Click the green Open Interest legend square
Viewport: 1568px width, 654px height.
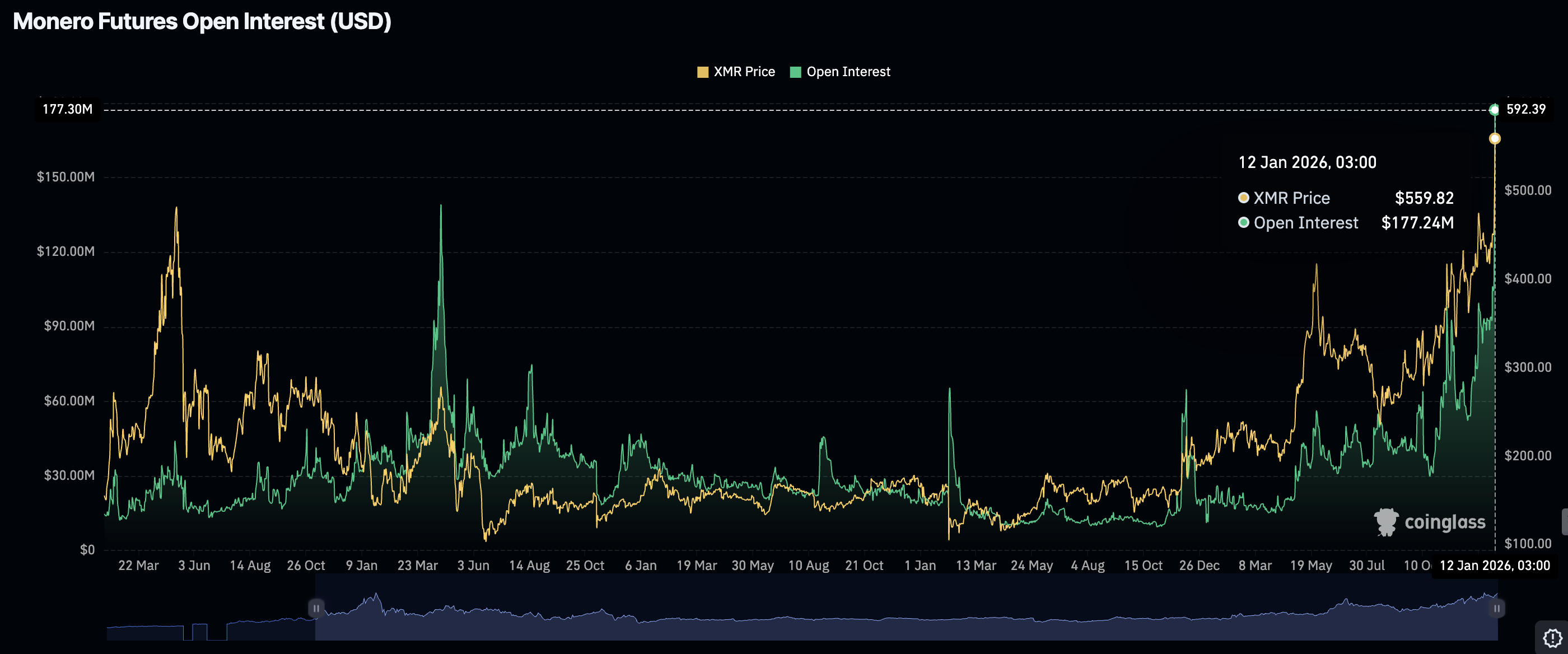(x=795, y=72)
